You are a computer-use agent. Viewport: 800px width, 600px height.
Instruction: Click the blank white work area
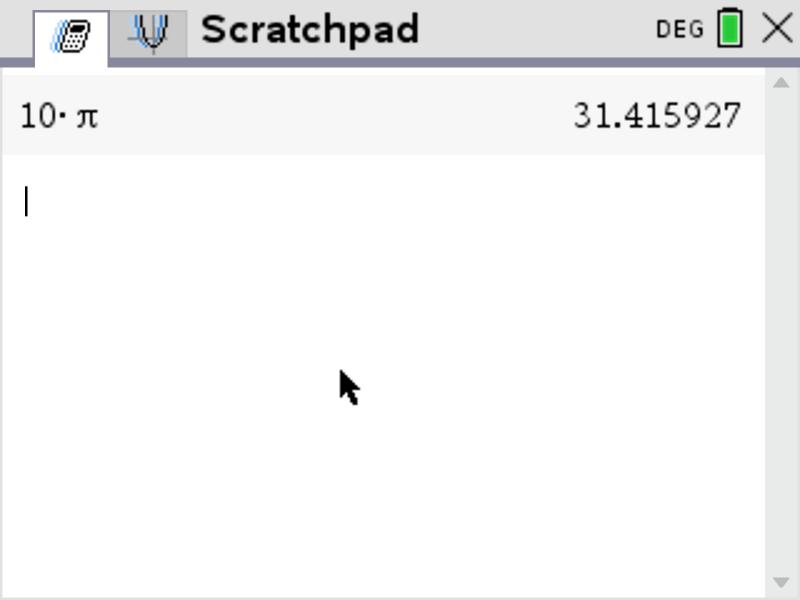tap(383, 408)
